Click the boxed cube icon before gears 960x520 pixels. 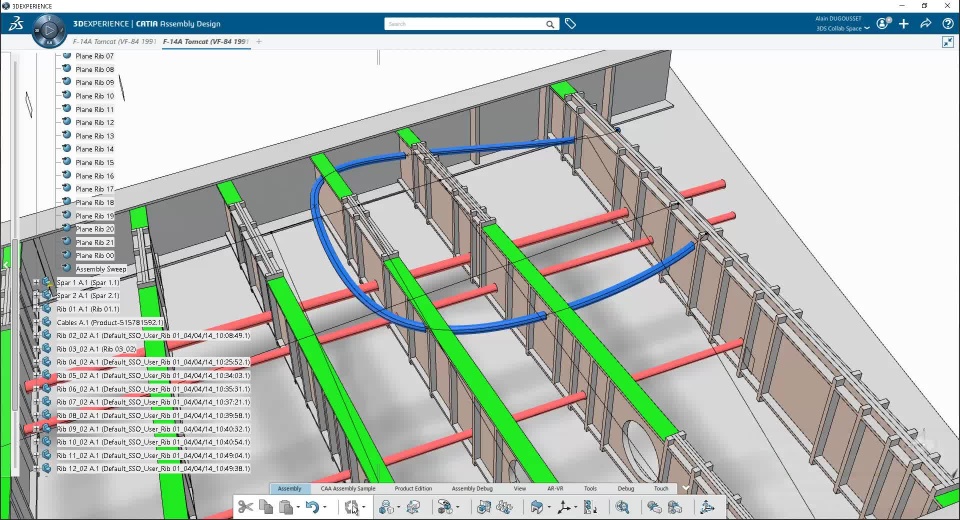pos(484,507)
